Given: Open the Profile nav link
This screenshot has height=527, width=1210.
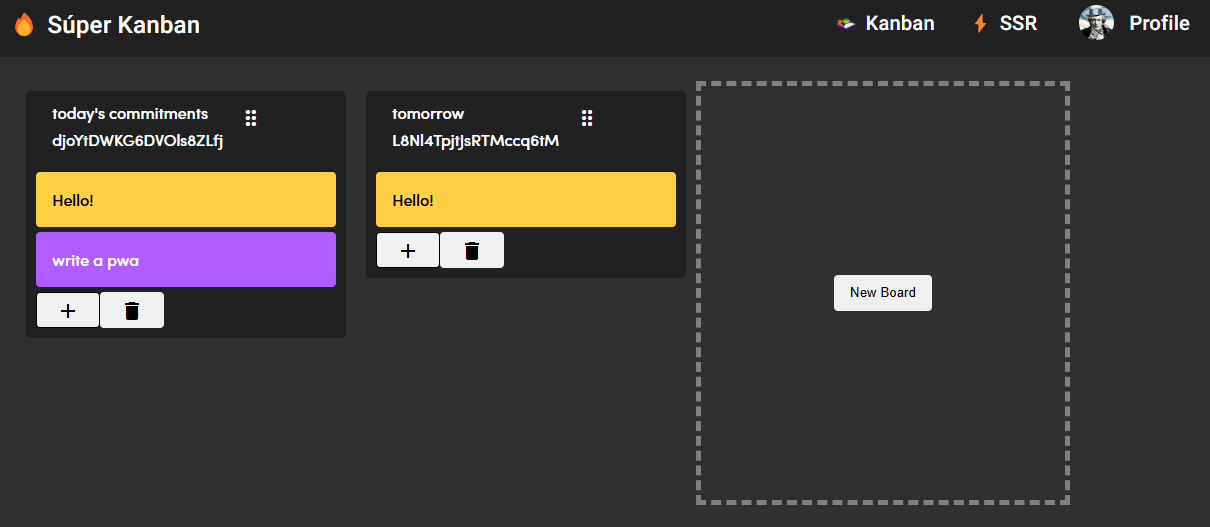Looking at the screenshot, I should pos(1159,23).
